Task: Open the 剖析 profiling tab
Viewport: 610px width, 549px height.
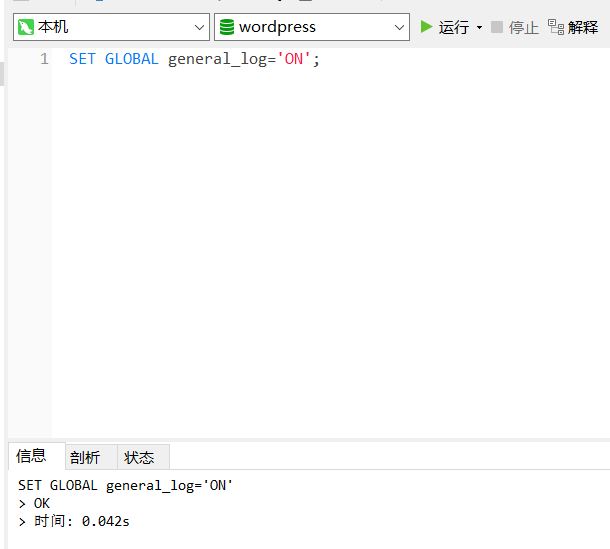Action: pos(85,457)
